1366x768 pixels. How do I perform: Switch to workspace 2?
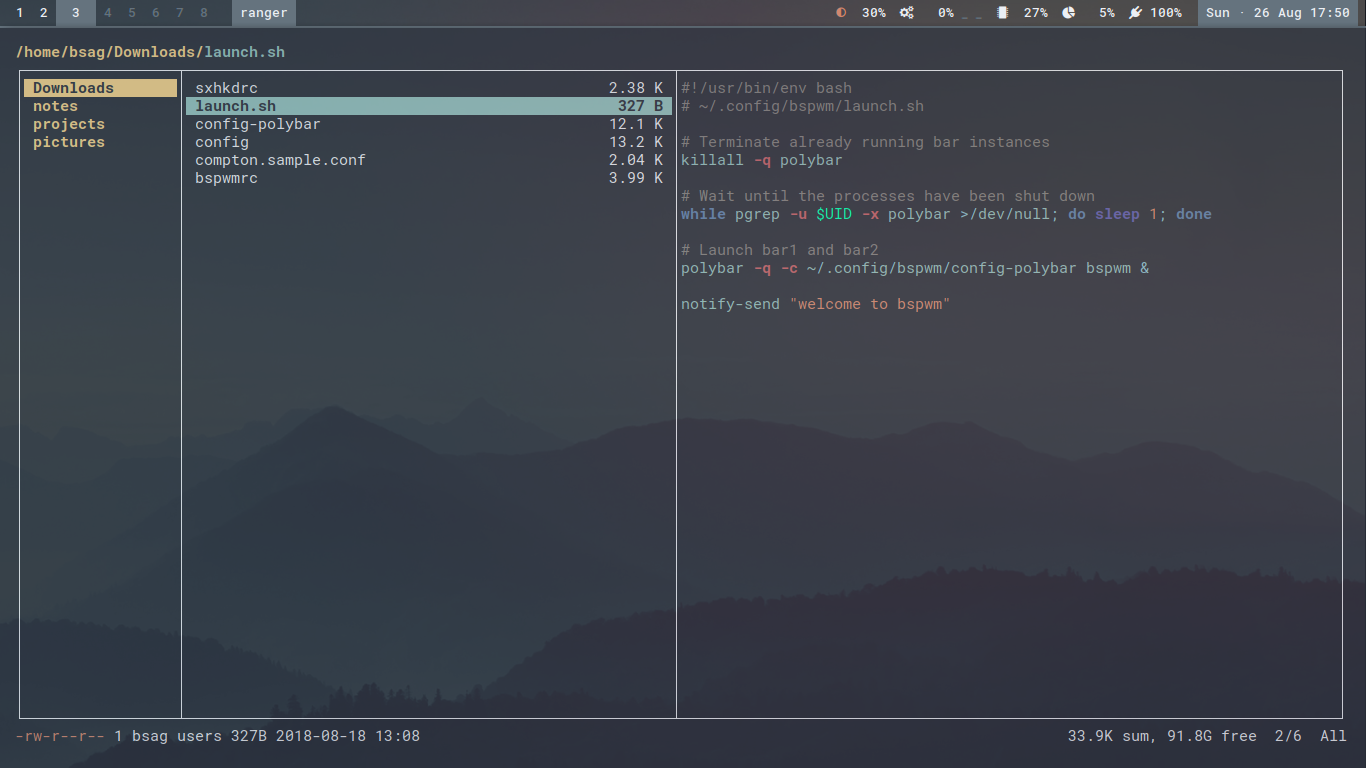(43, 13)
